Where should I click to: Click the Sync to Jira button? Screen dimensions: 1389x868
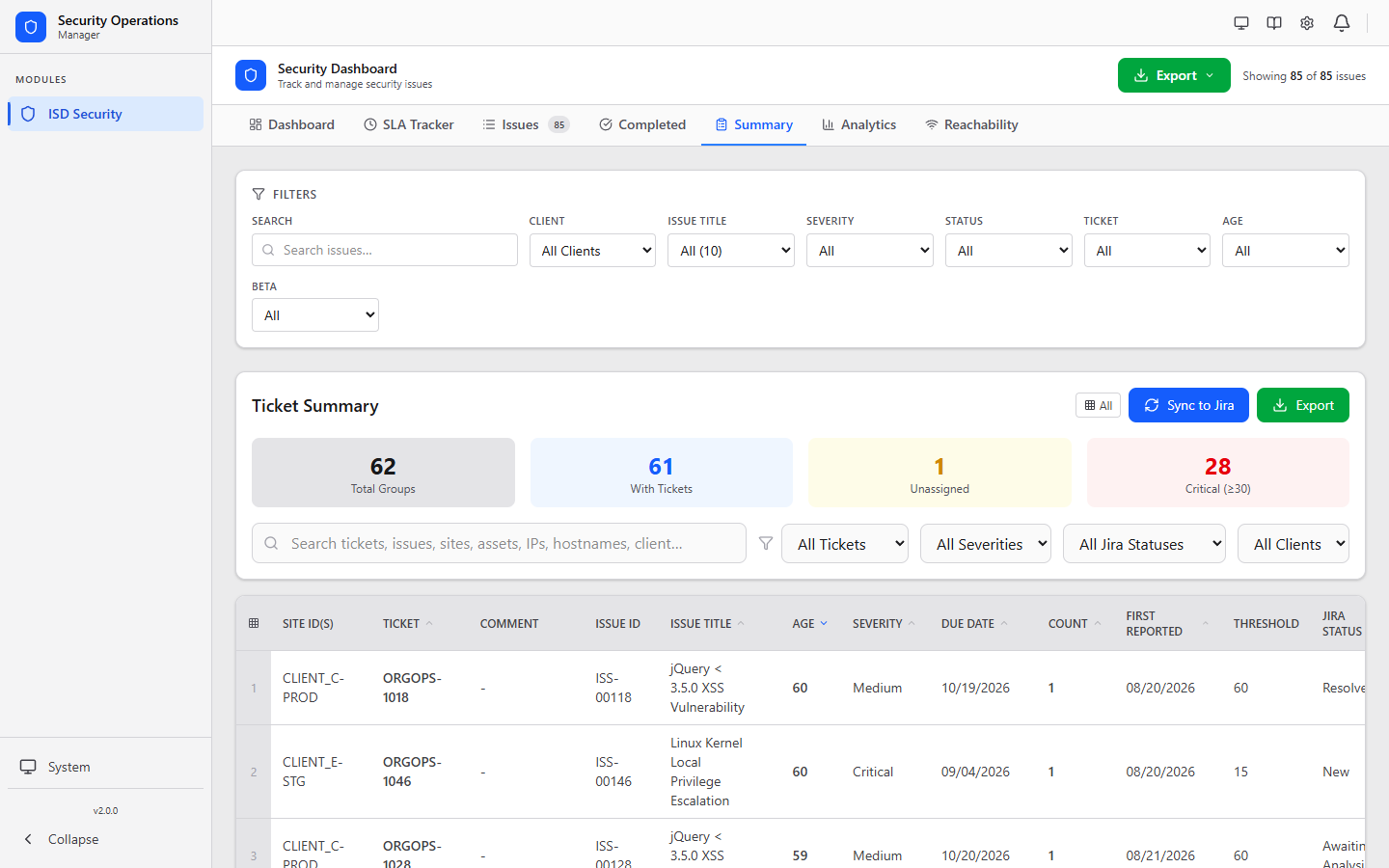1188,405
